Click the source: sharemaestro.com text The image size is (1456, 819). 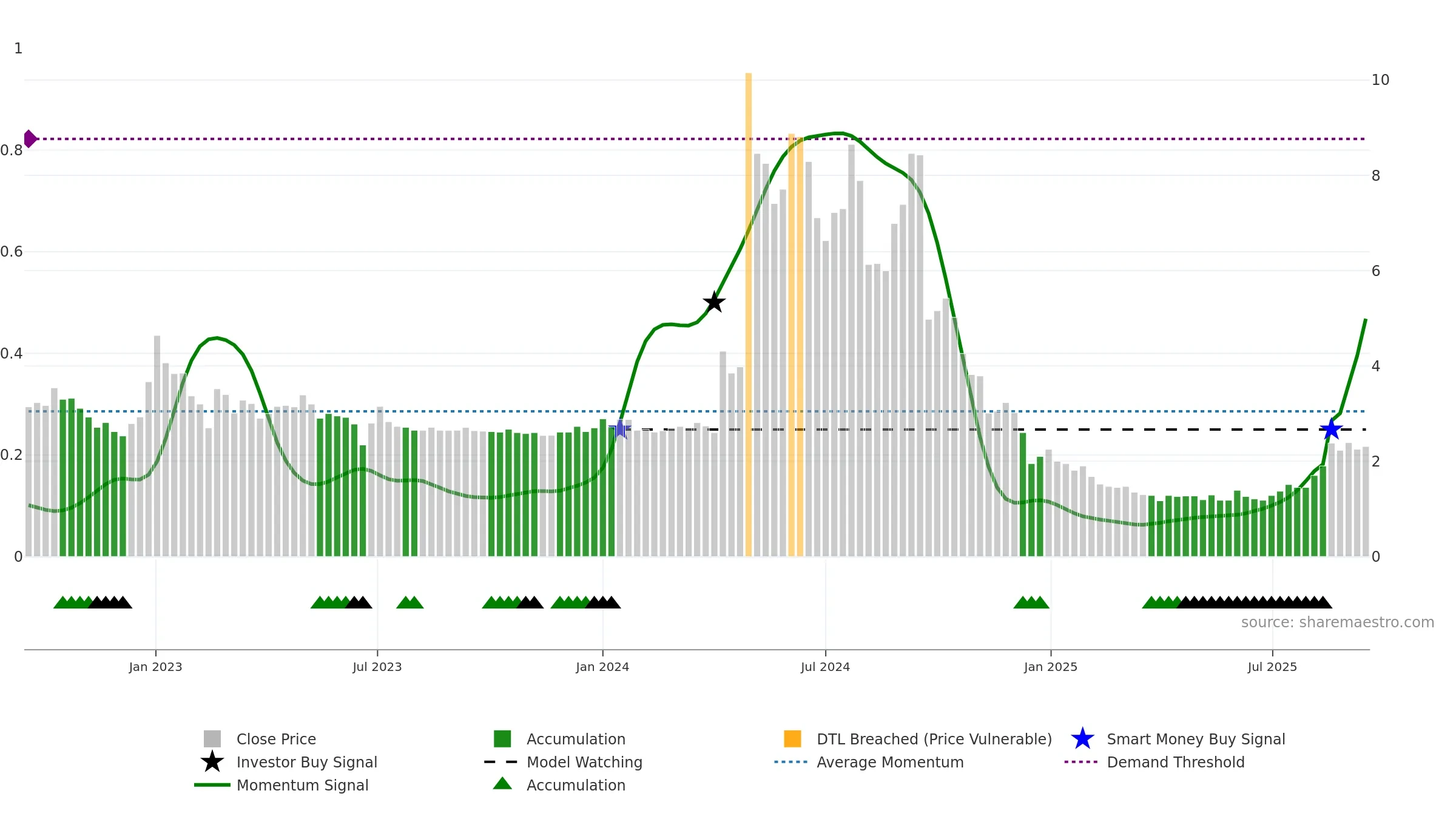(x=1338, y=622)
